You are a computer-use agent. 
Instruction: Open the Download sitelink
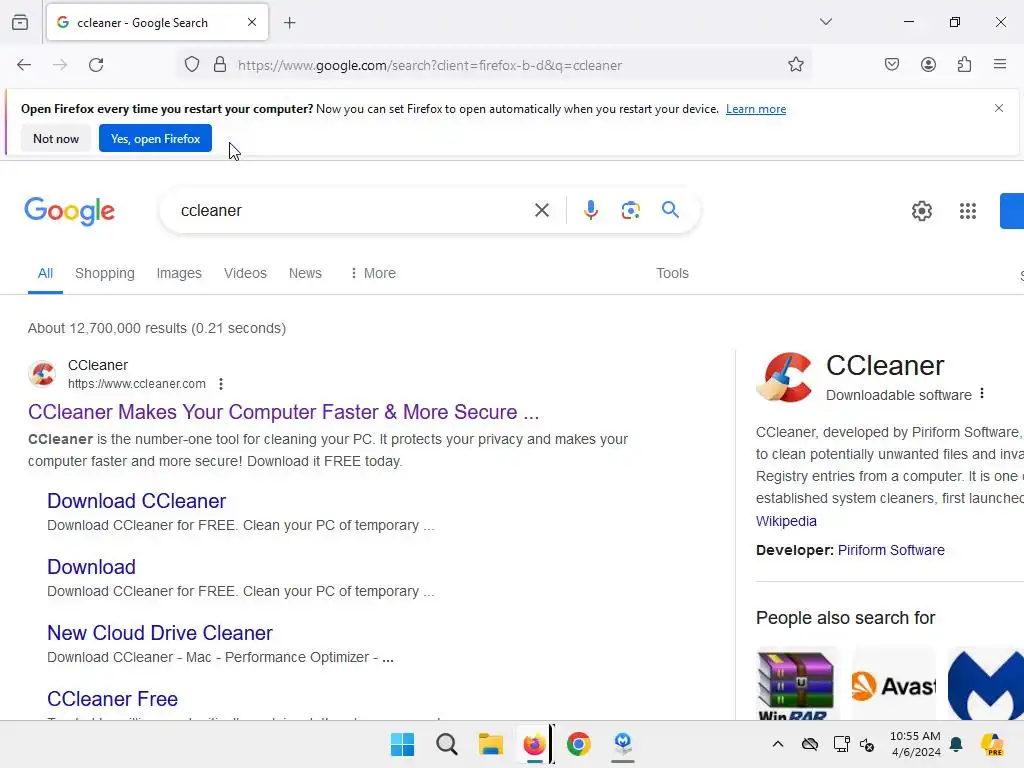(91, 567)
